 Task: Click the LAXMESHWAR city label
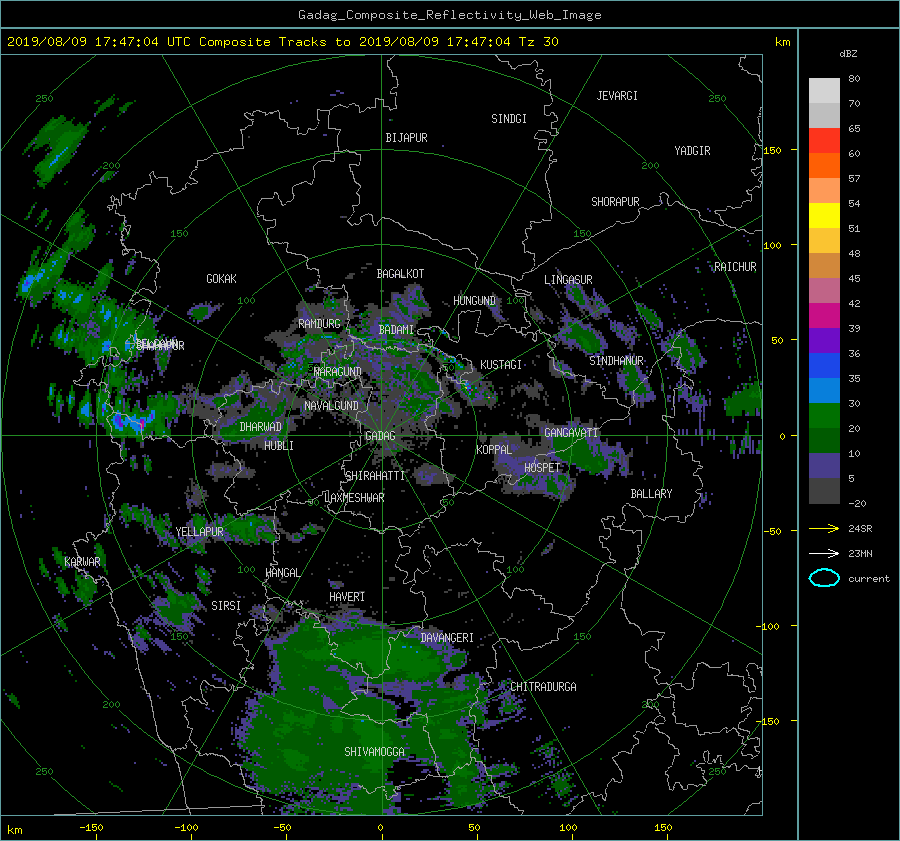point(354,498)
